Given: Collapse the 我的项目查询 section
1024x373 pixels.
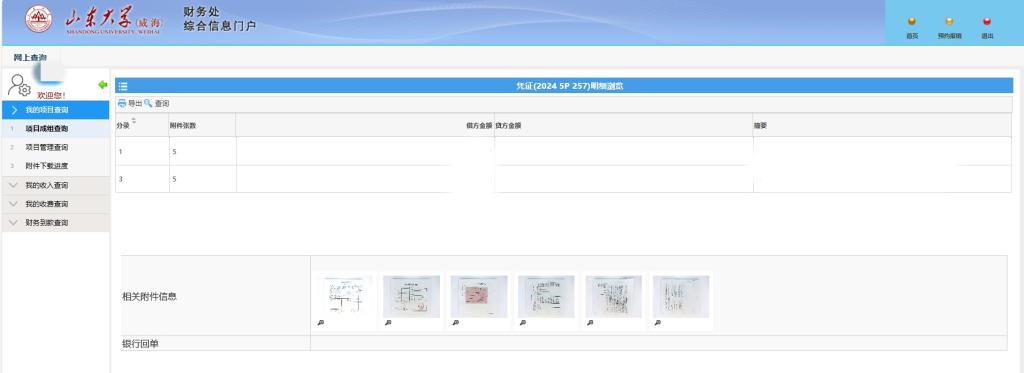Looking at the screenshot, I should tap(56, 110).
